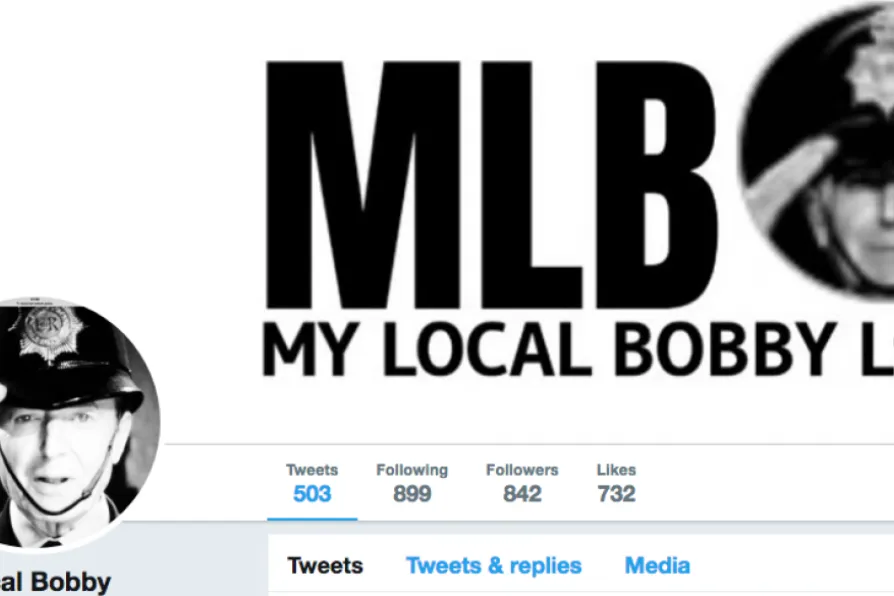Screen dimensions: 894x596
Task: Switch to Tweets & replies tab
Action: click(x=494, y=566)
